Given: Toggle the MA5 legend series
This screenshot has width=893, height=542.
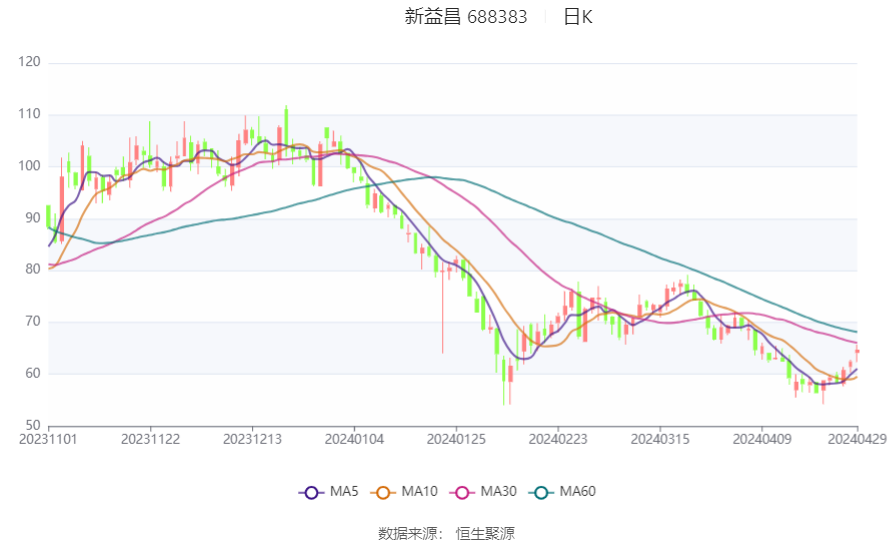Looking at the screenshot, I should pos(329,491).
